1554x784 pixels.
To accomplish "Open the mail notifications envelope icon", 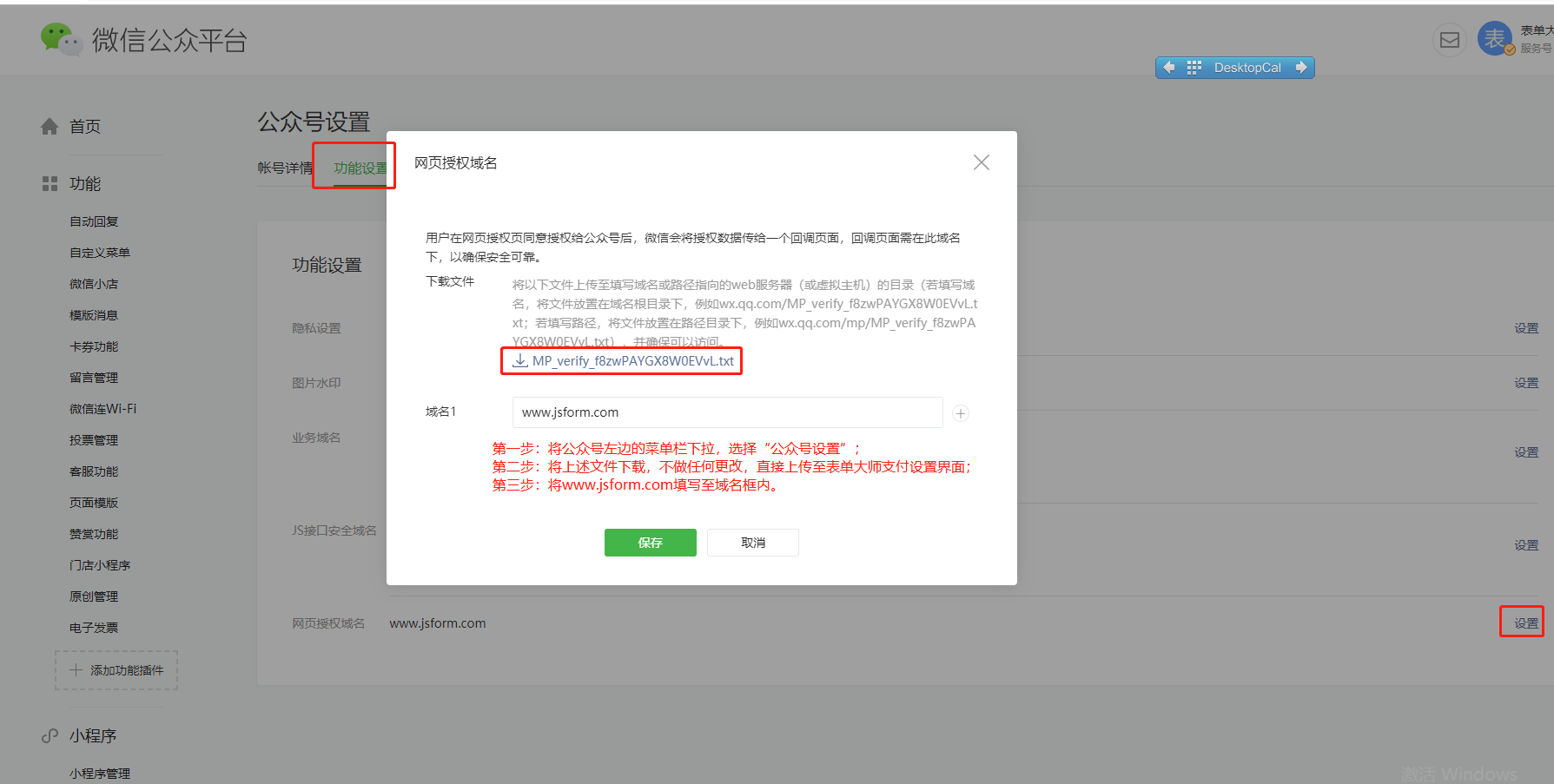I will (x=1450, y=40).
